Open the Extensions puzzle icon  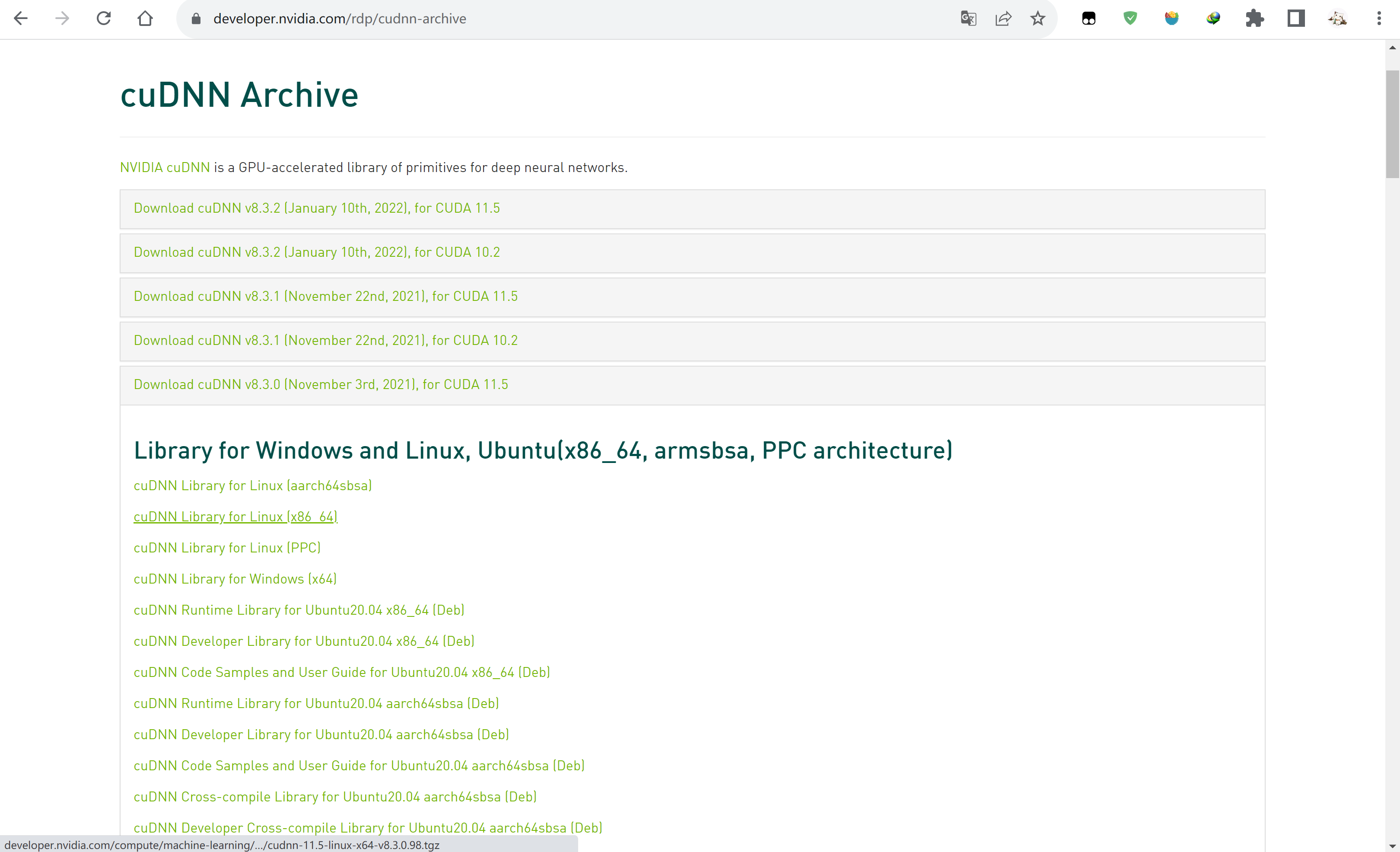coord(1254,19)
